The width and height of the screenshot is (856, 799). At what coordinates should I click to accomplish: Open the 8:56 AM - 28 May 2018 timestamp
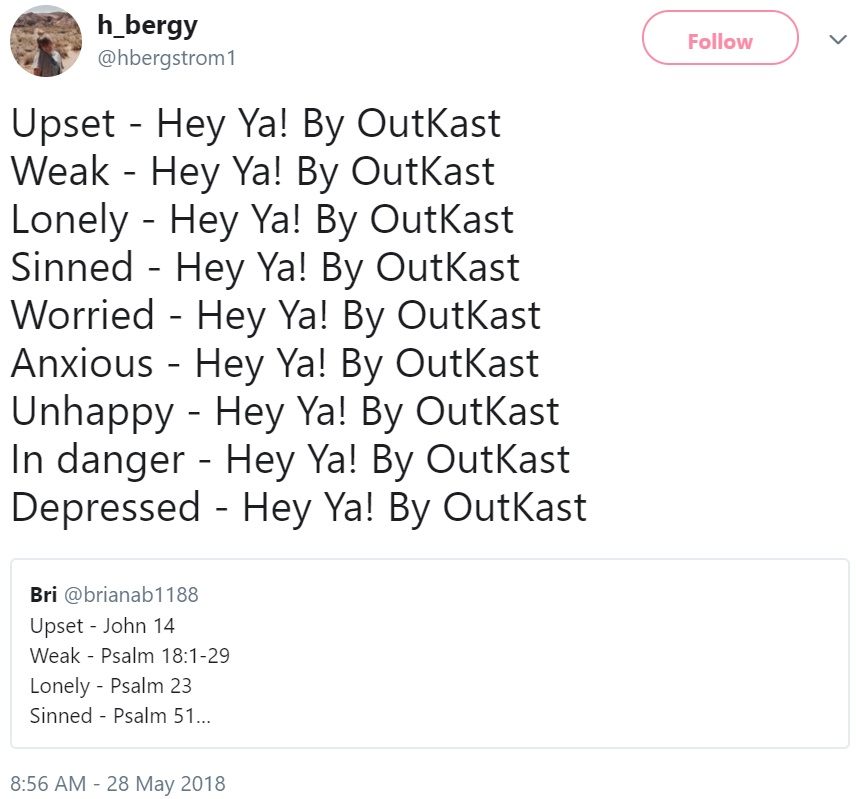click(118, 784)
